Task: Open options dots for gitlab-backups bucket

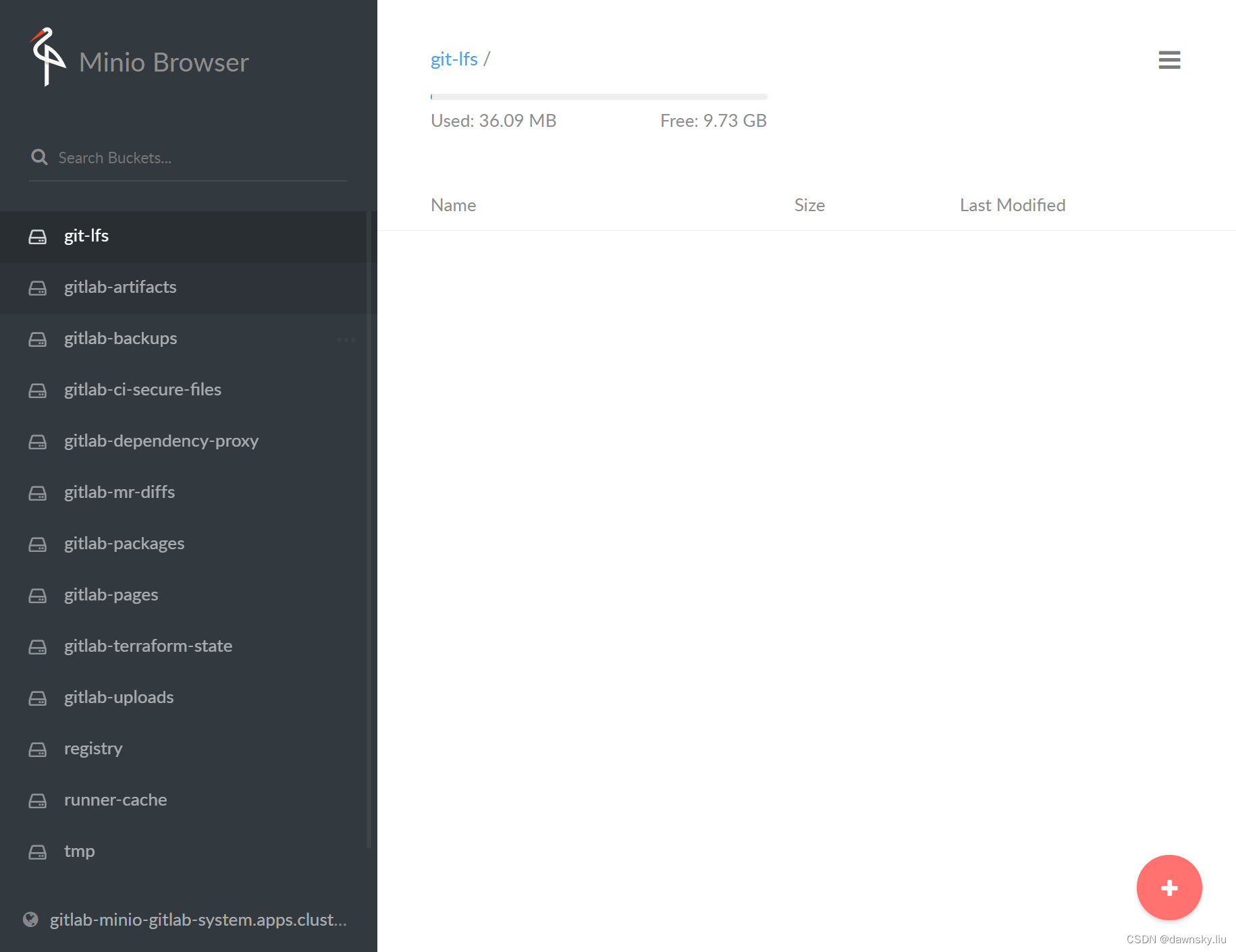Action: click(x=346, y=339)
